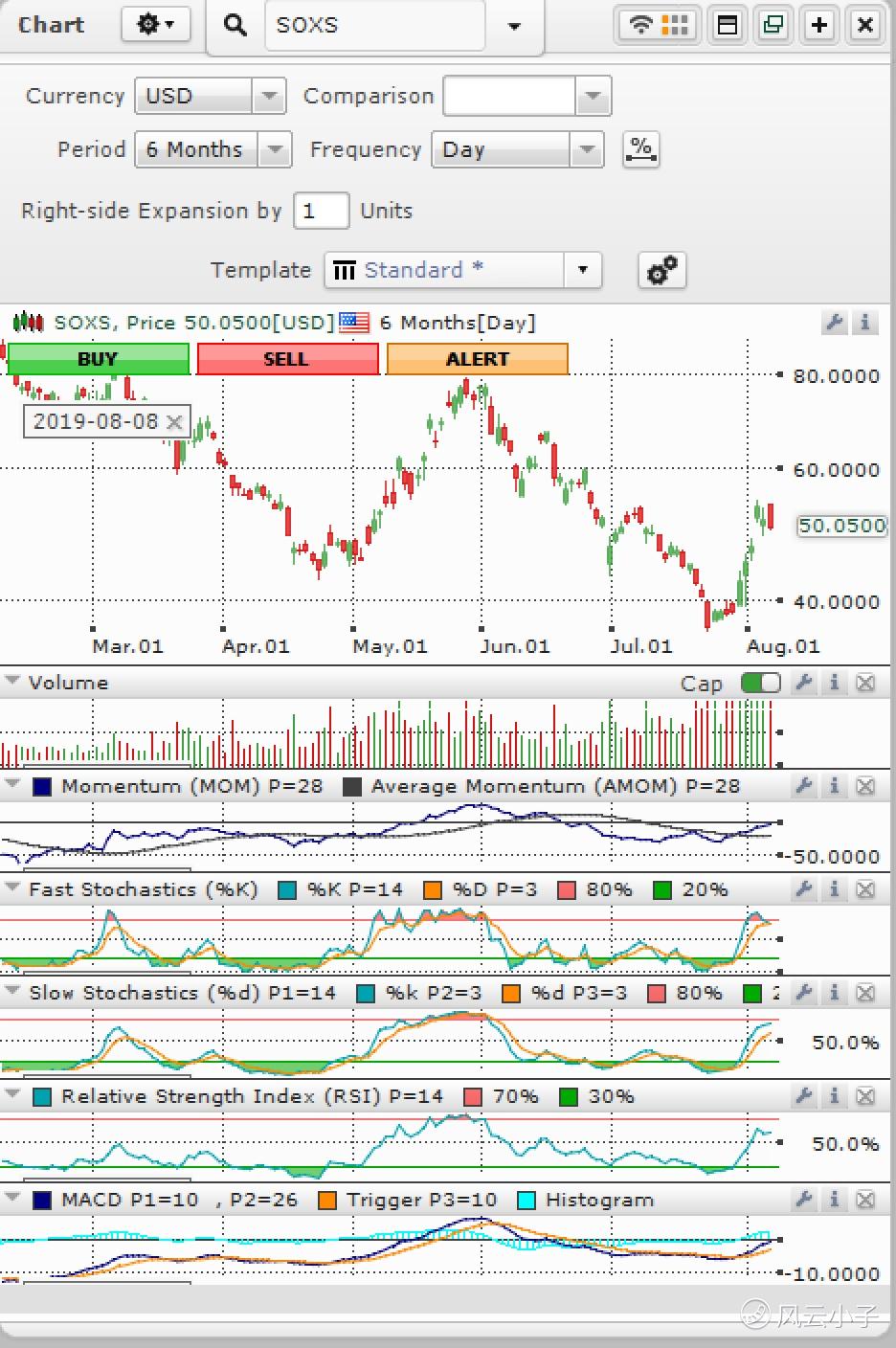This screenshot has width=896, height=1348.
Task: Close the Slow Stochastics panel
Action: coord(865,993)
